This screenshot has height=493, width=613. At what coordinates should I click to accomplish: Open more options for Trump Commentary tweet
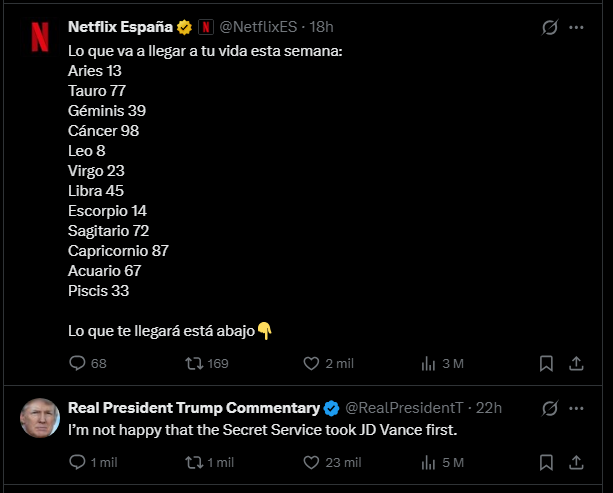[576, 409]
